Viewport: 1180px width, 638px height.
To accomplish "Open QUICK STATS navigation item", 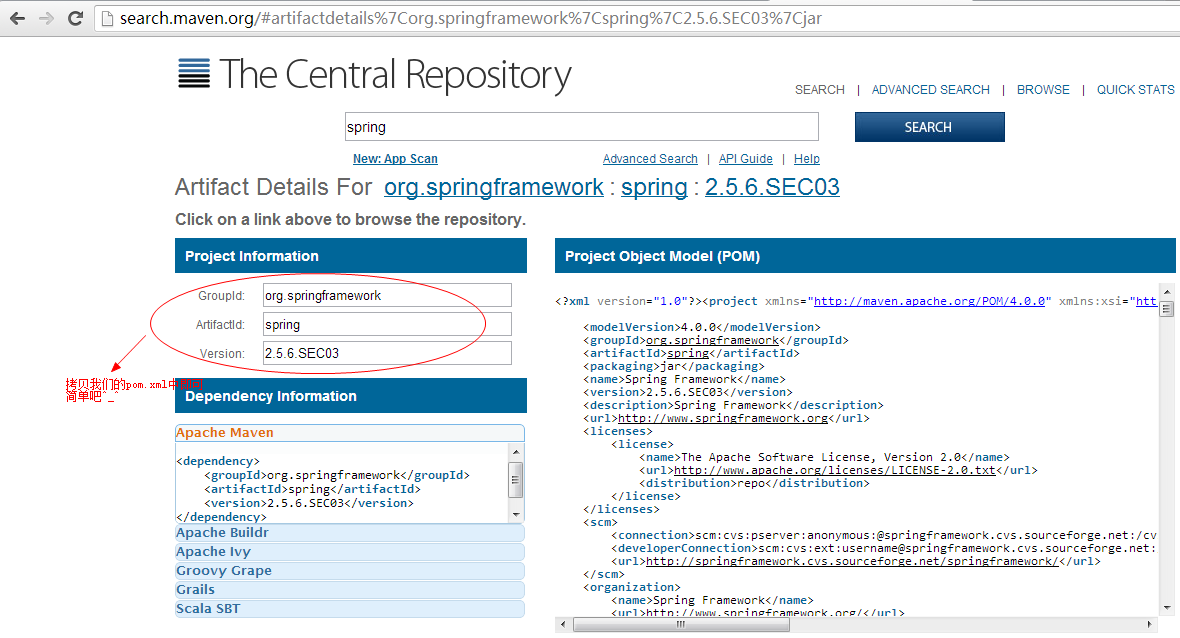I will click(x=1135, y=90).
